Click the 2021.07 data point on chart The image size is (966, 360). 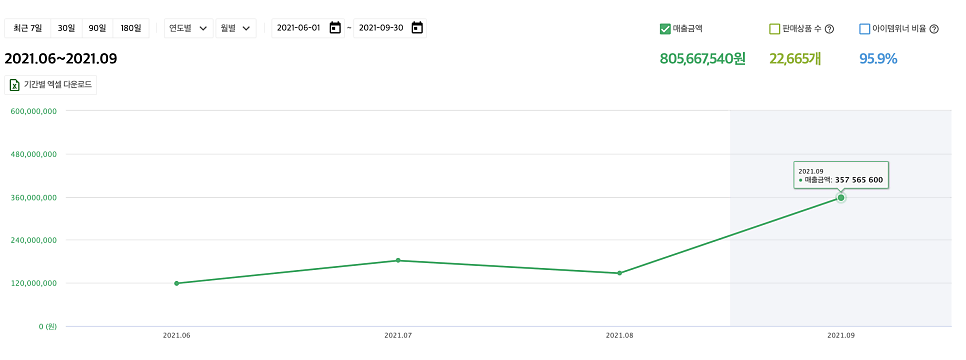pos(398,260)
